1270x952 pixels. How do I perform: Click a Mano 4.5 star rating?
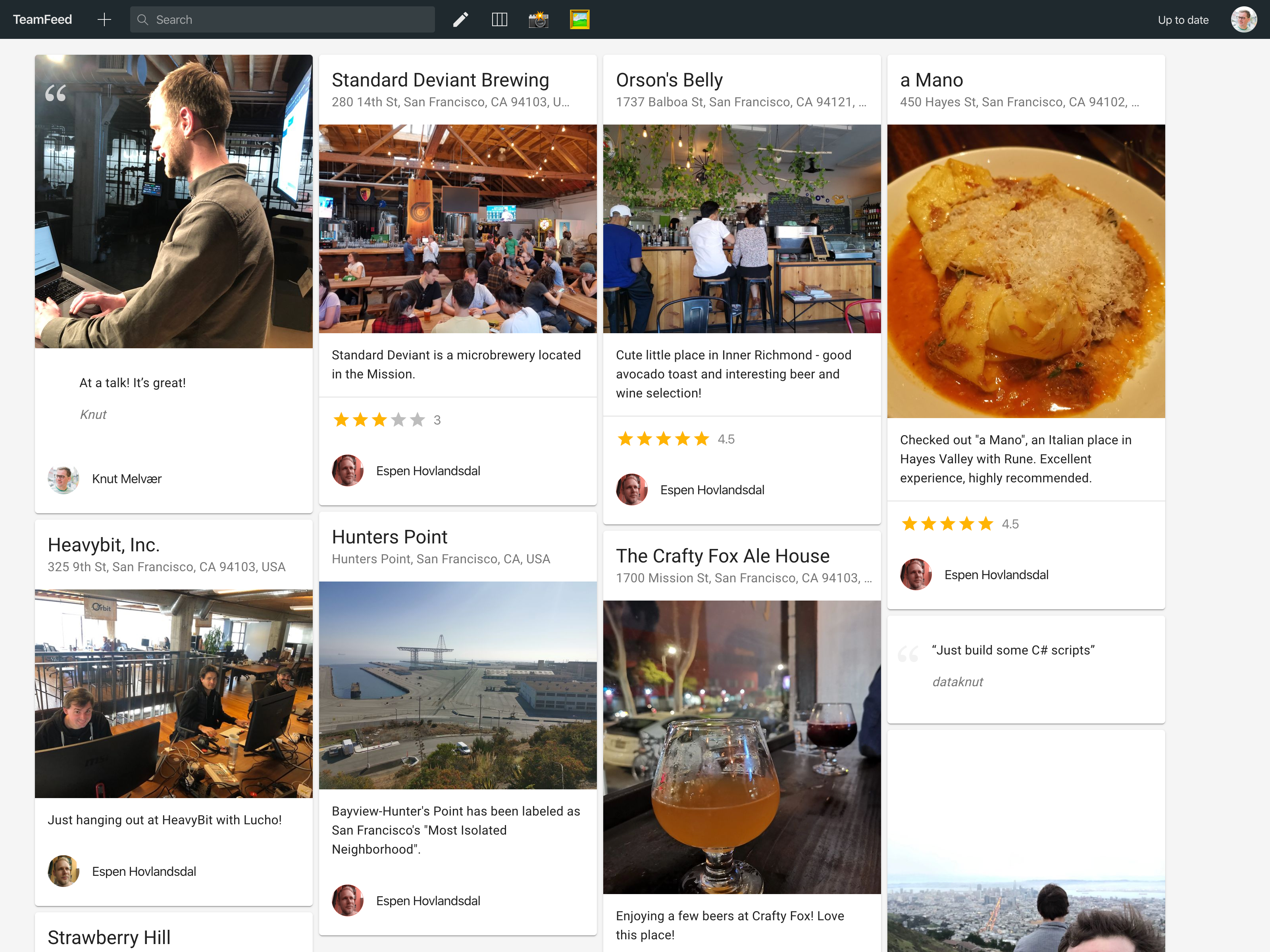947,524
